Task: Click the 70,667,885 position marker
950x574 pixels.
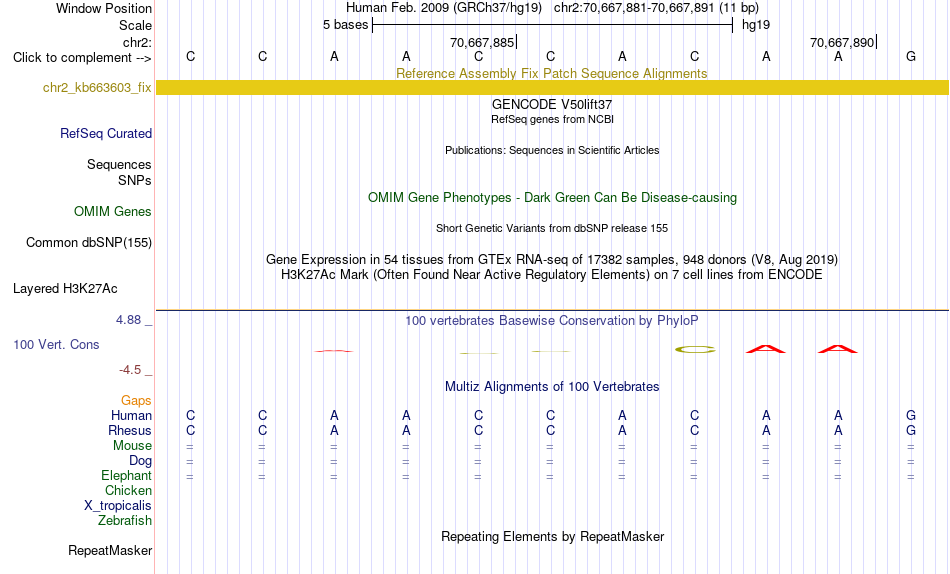Action: tap(483, 42)
